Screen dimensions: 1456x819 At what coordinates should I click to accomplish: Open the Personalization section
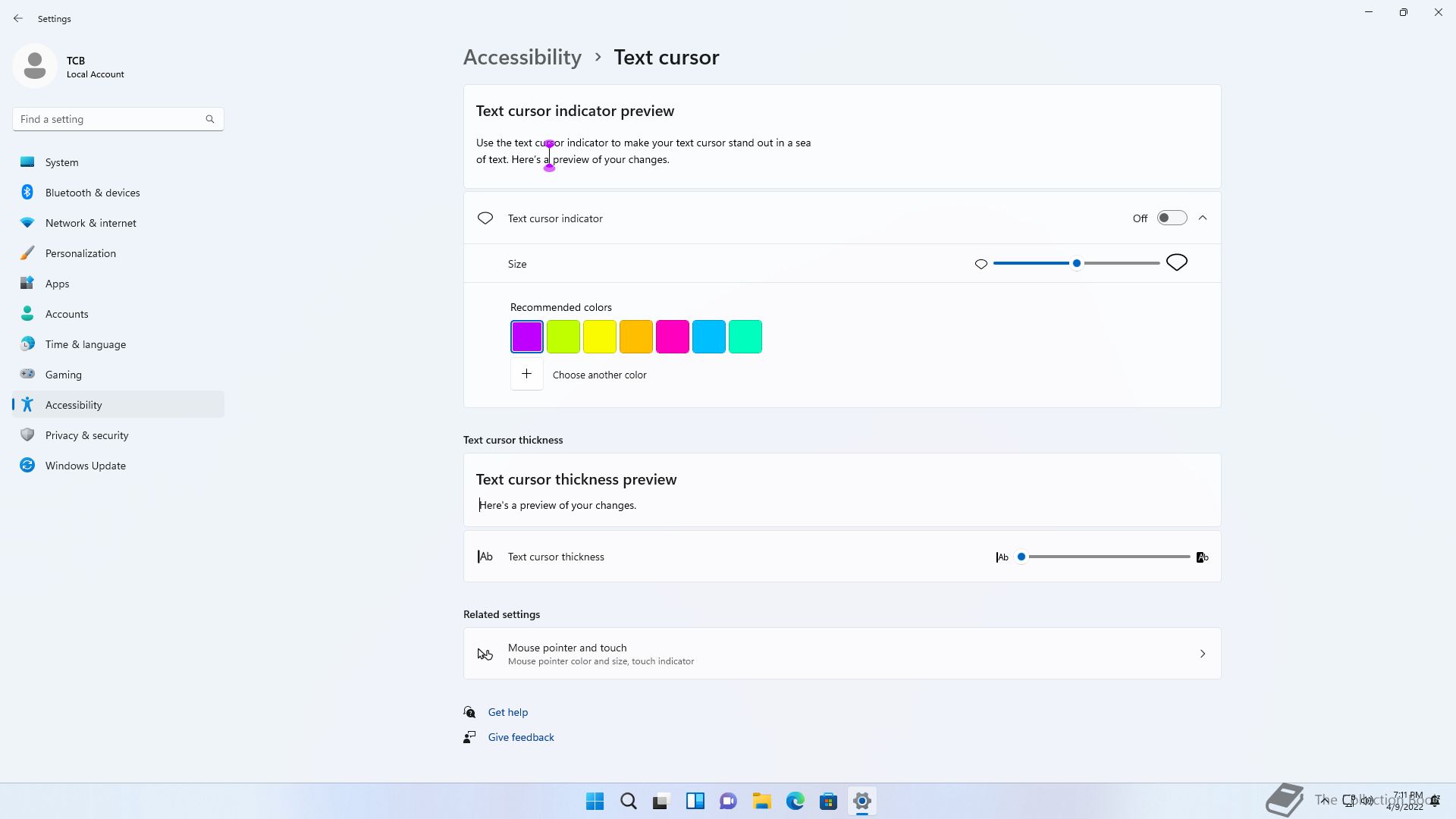[x=80, y=253]
